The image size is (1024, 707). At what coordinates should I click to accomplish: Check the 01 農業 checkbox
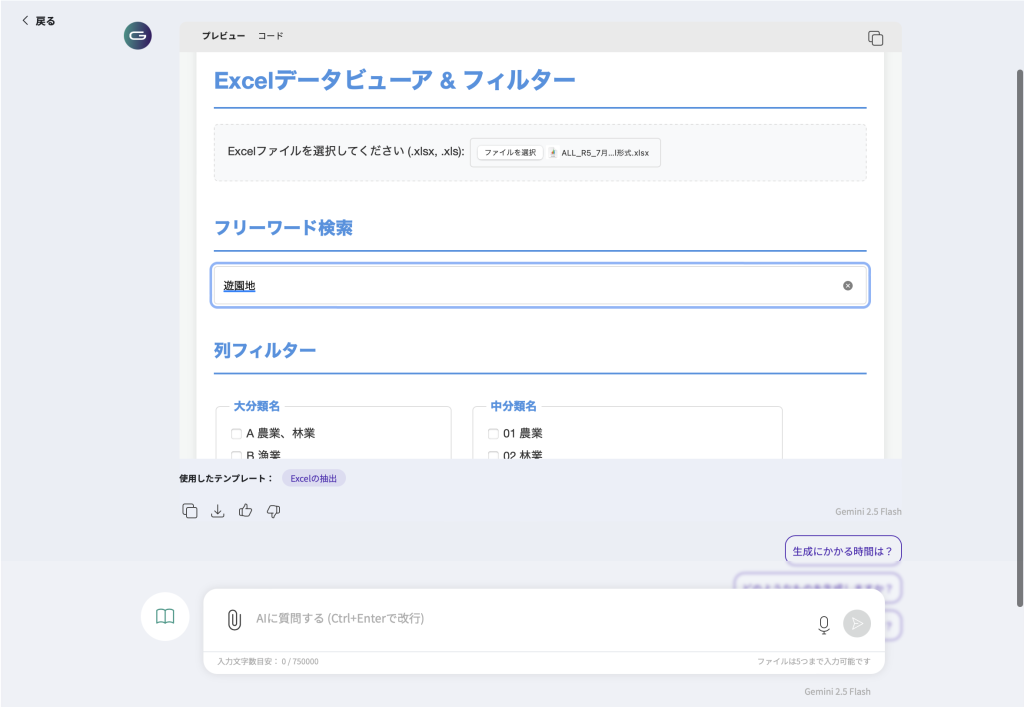493,434
